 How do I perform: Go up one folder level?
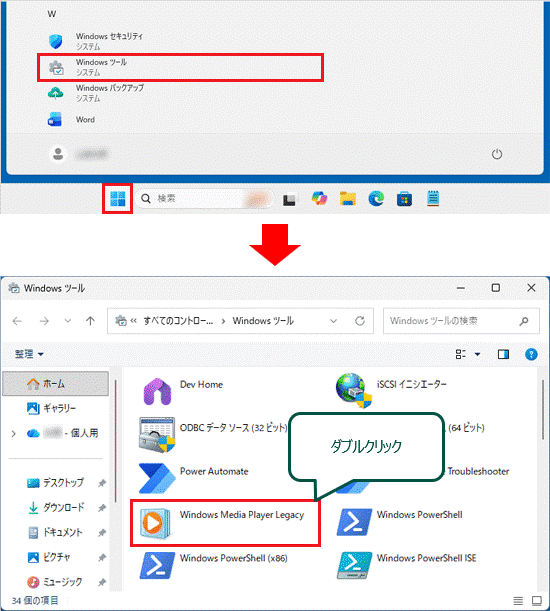point(90,321)
